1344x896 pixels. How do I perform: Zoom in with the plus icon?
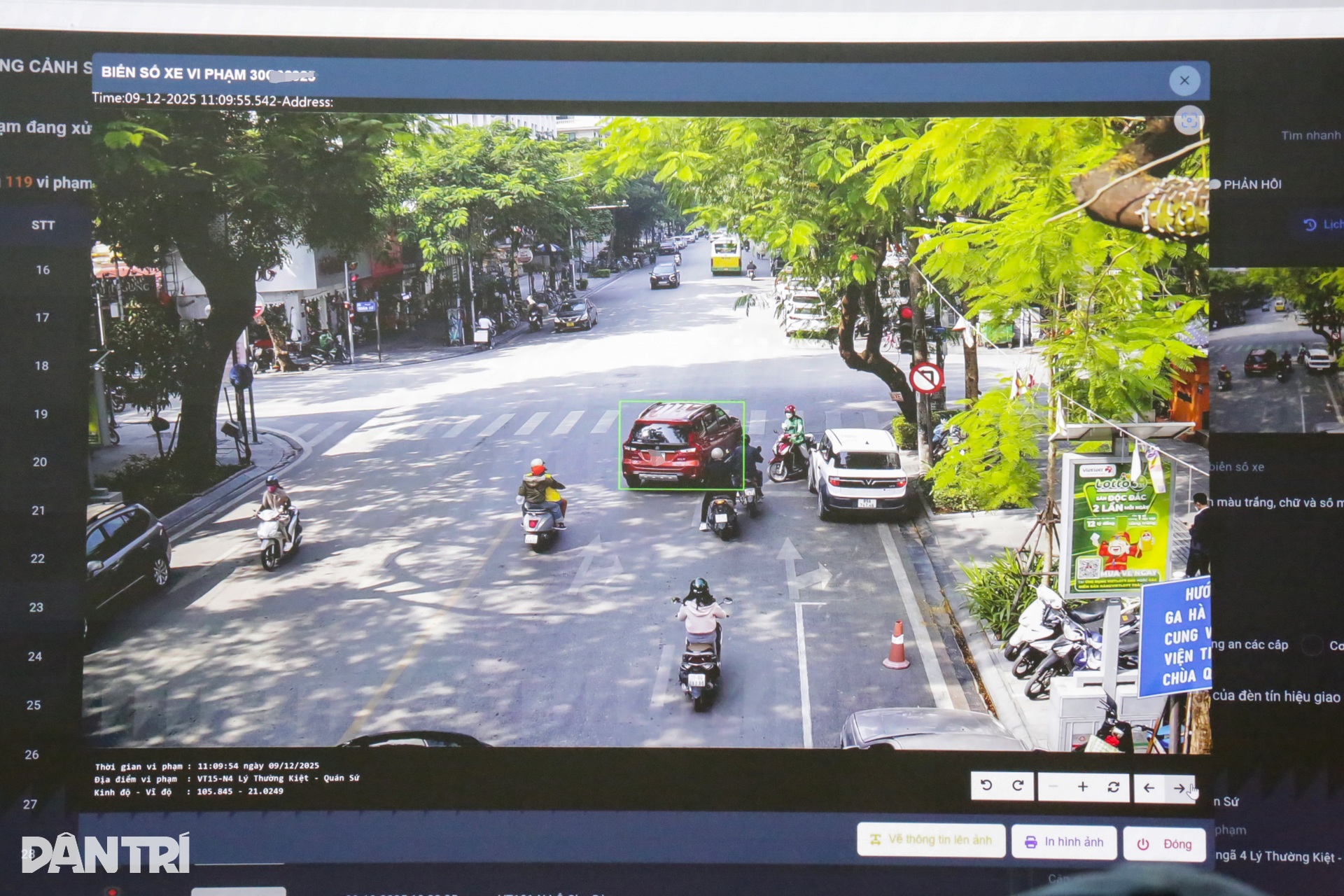click(1084, 785)
